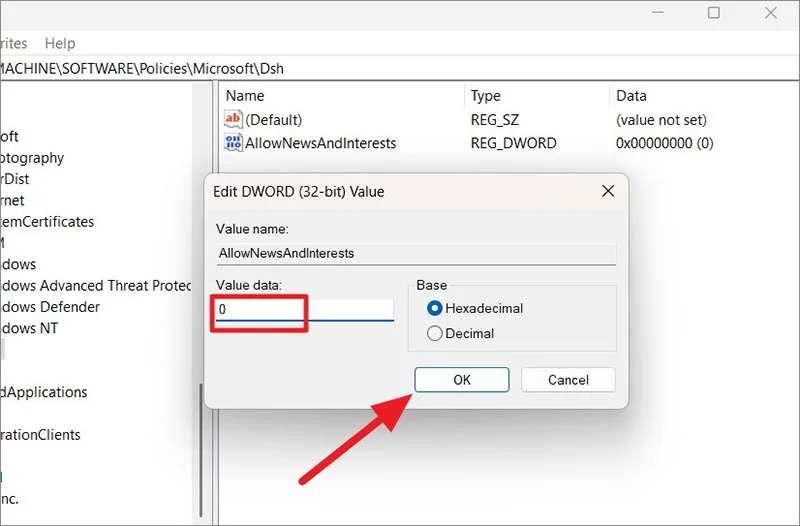Select the Windows NT tree key
Screen dimensions: 800x526
pos(29,328)
